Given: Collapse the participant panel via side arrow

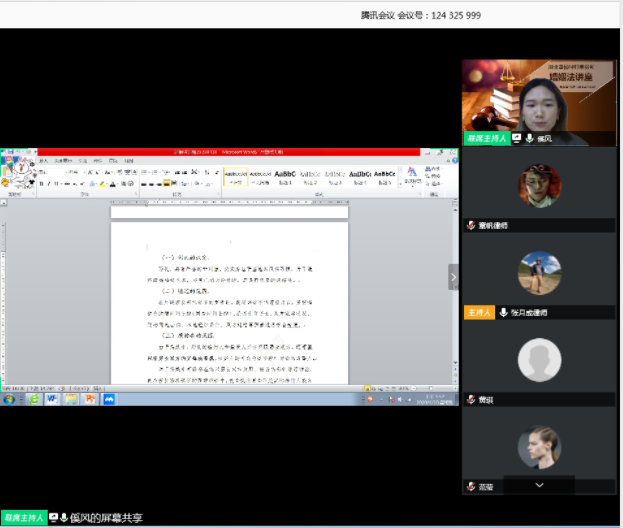Looking at the screenshot, I should click(x=453, y=277).
